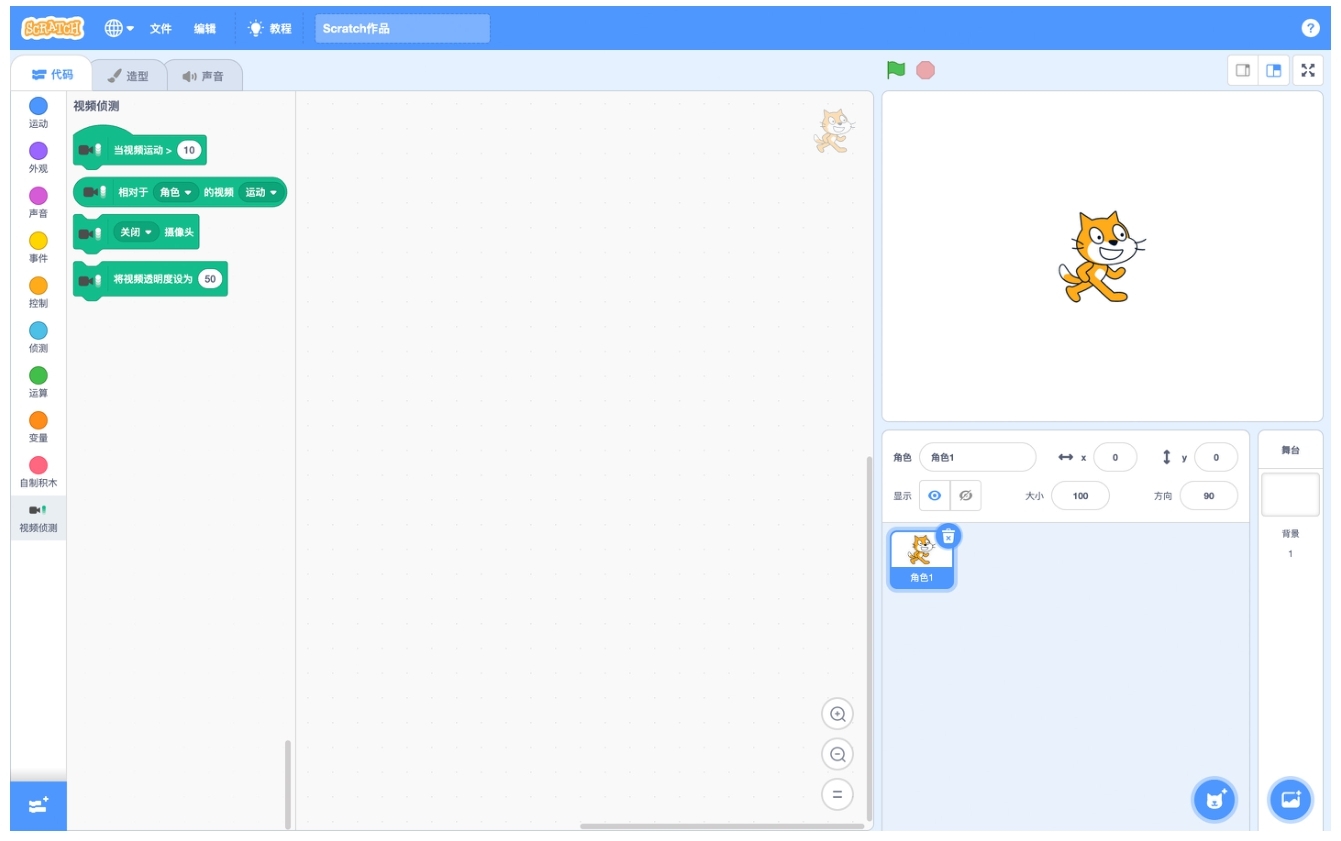The width and height of the screenshot is (1341, 841).
Task: Select the 控制 block category
Action: [x=38, y=292]
